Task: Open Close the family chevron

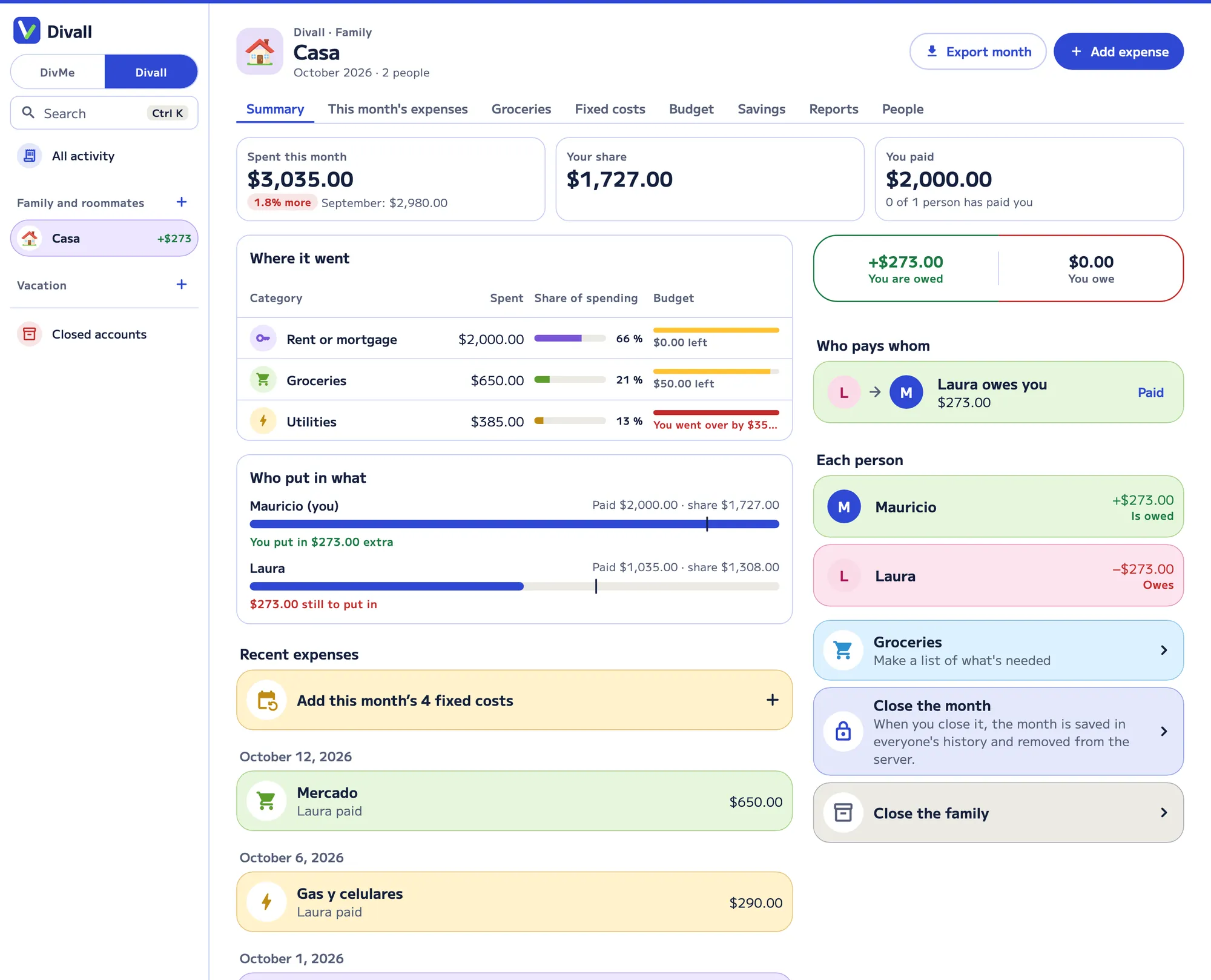Action: [x=1163, y=813]
